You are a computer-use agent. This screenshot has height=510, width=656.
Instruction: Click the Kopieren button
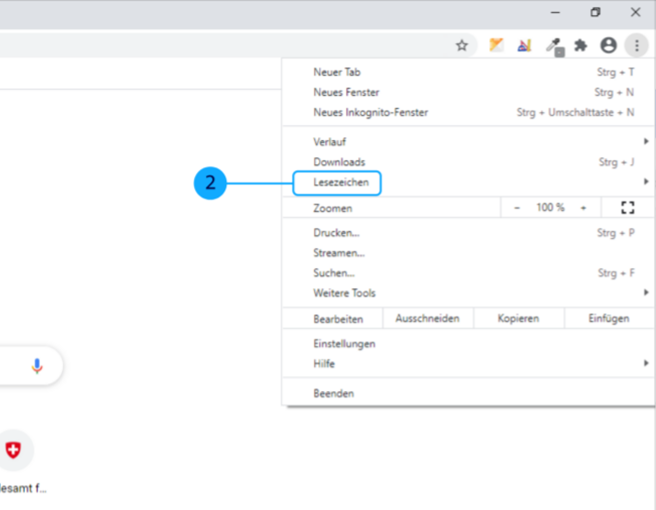click(x=519, y=319)
